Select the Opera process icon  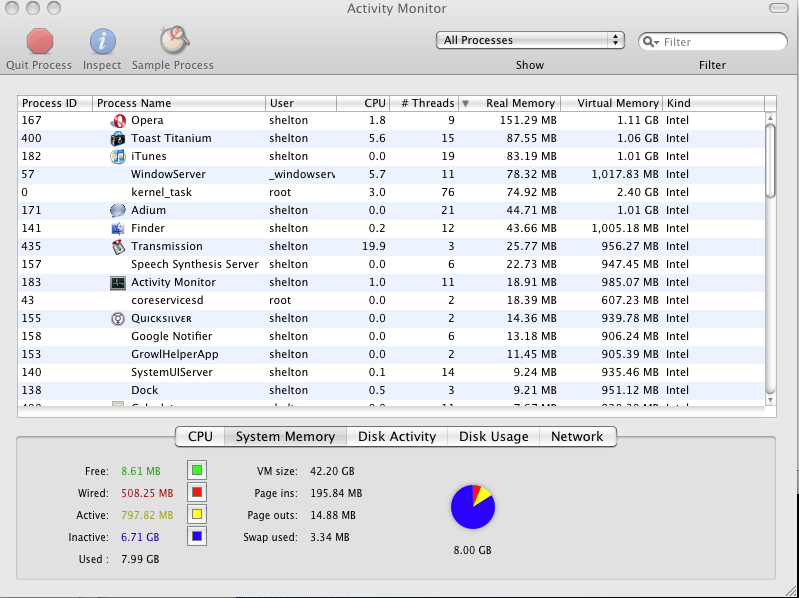click(118, 121)
